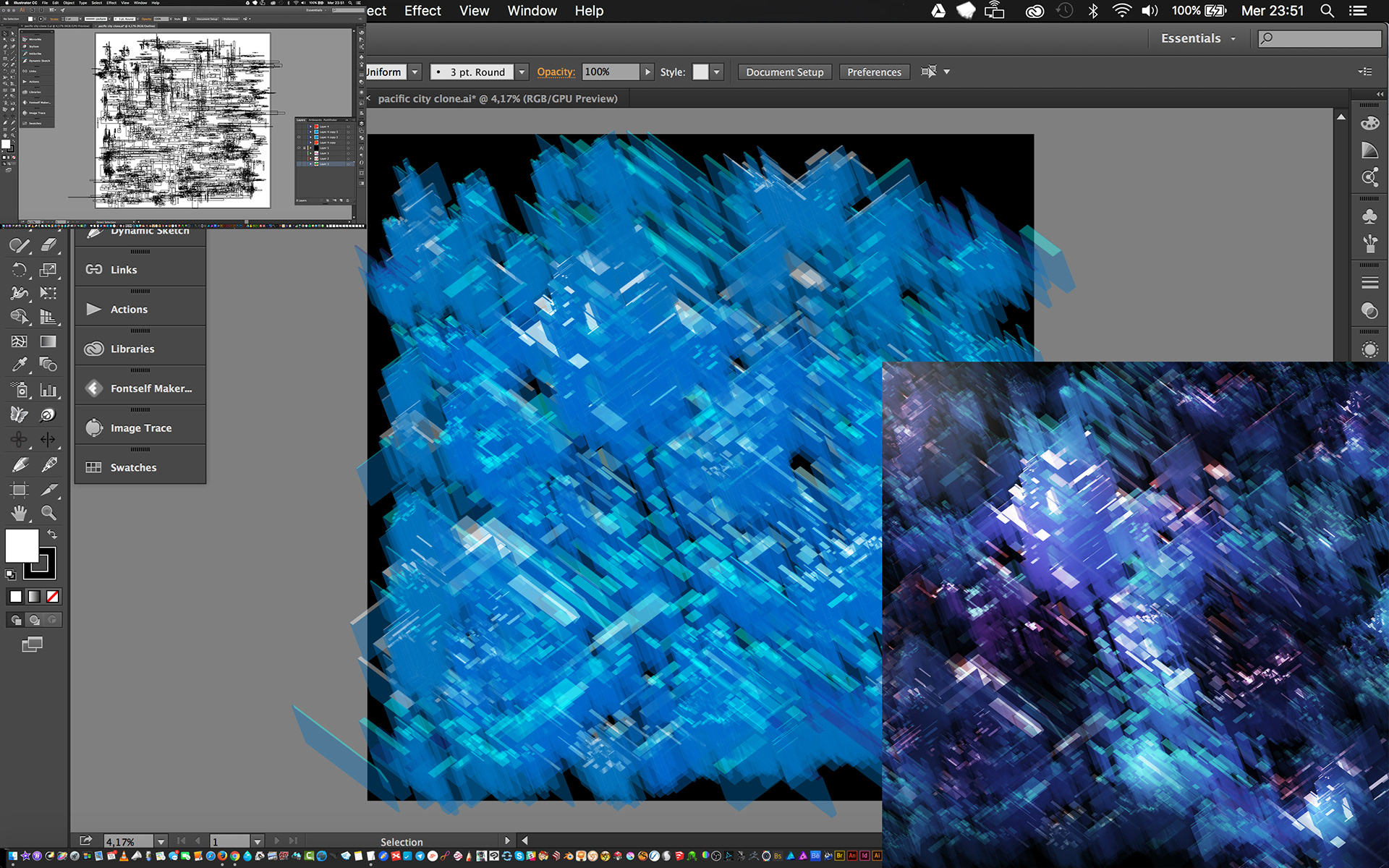Open the zoom level dropdown
Viewport: 1389px width, 868px height.
(161, 841)
